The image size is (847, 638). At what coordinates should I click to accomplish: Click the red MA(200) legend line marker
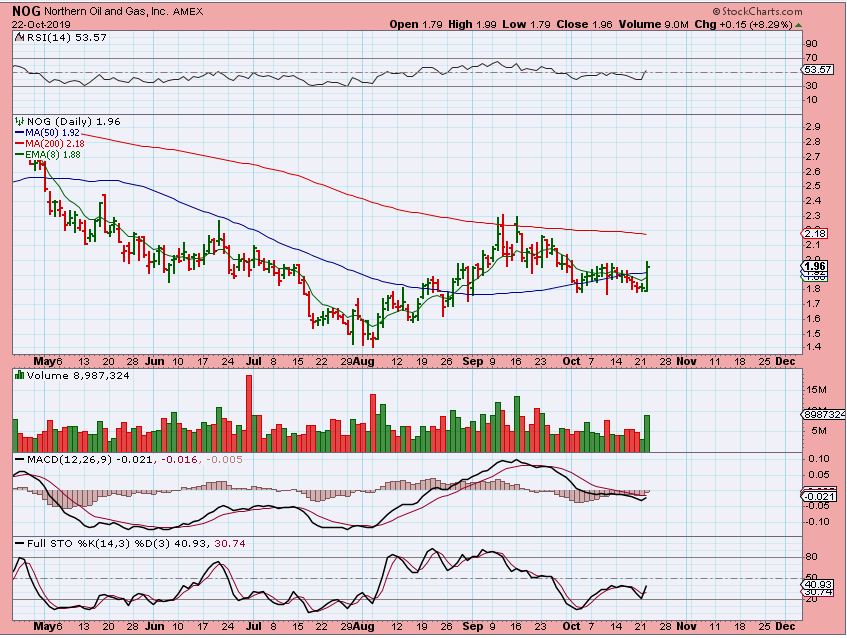[19, 144]
